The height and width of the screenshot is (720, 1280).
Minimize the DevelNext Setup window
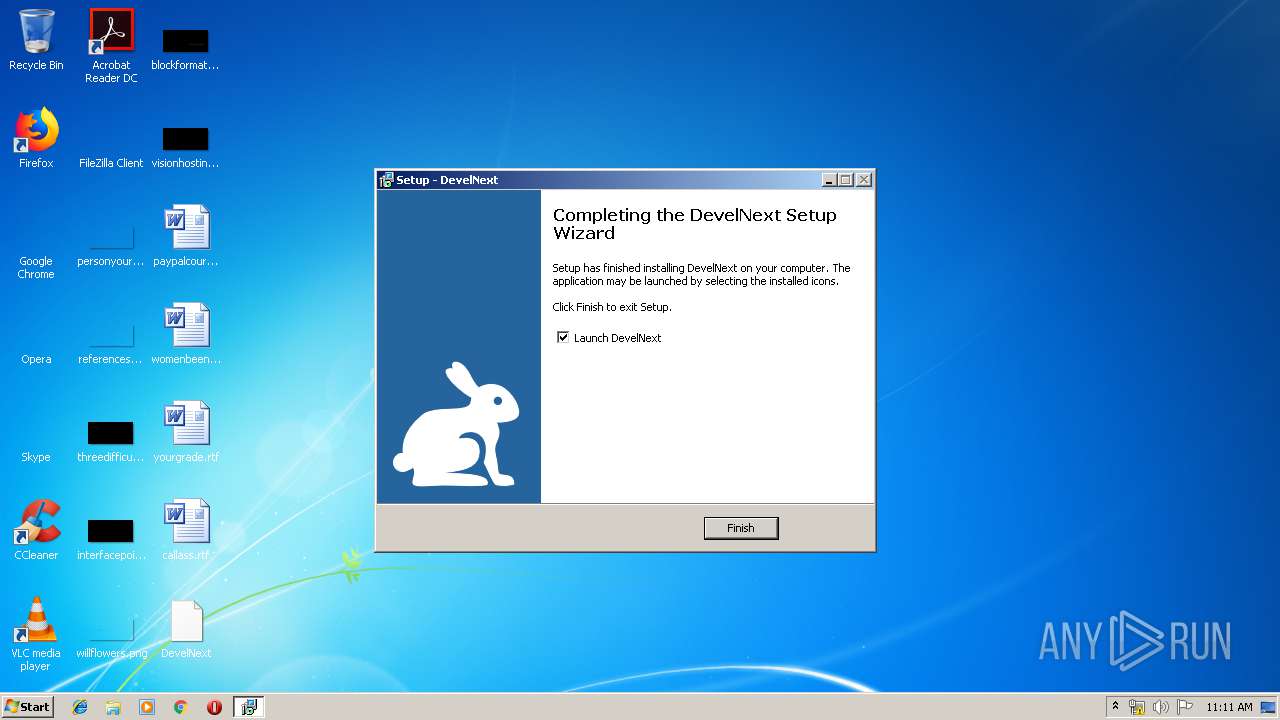coord(829,180)
